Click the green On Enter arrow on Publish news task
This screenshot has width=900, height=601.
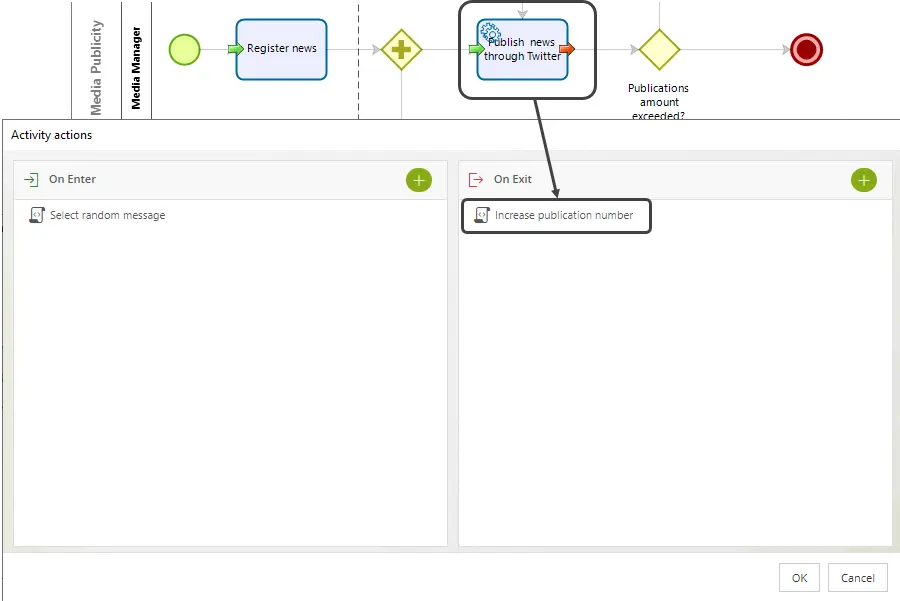476,49
